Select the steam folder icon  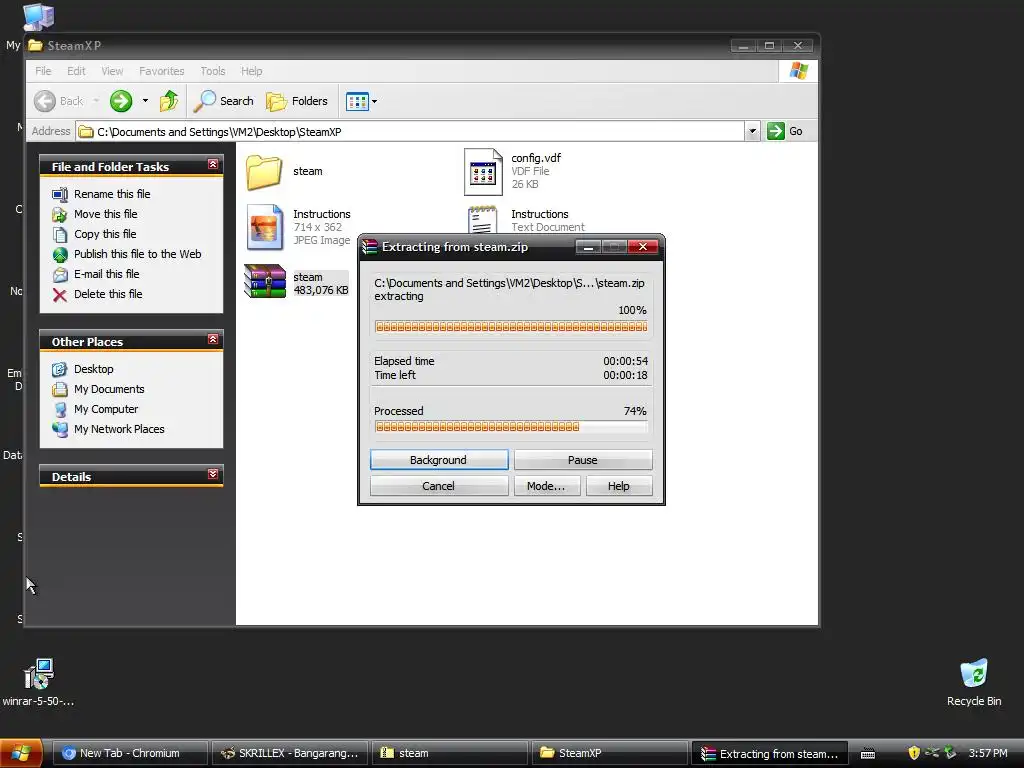264,172
